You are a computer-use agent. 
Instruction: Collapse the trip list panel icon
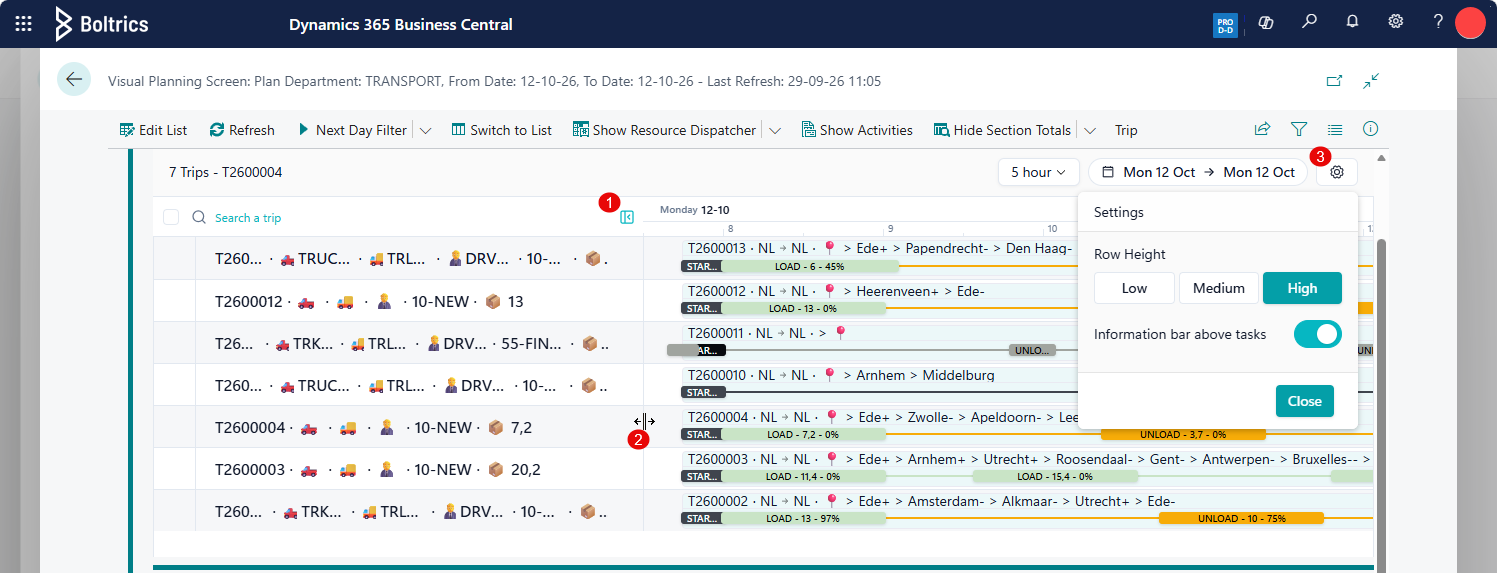[627, 217]
